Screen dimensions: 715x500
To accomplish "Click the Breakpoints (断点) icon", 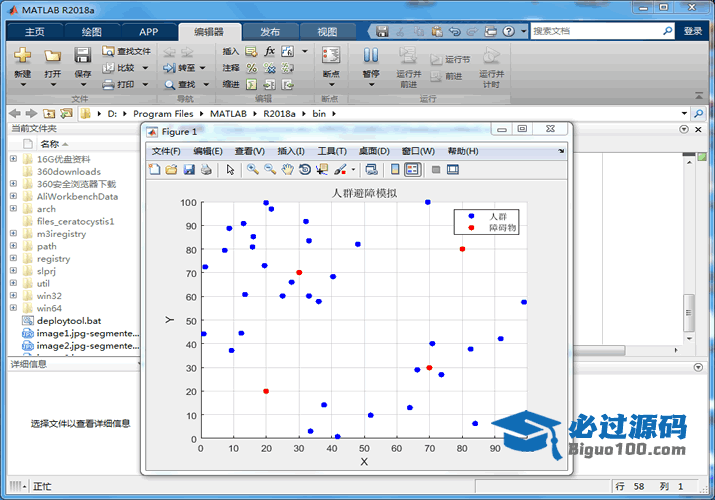I will 331,55.
